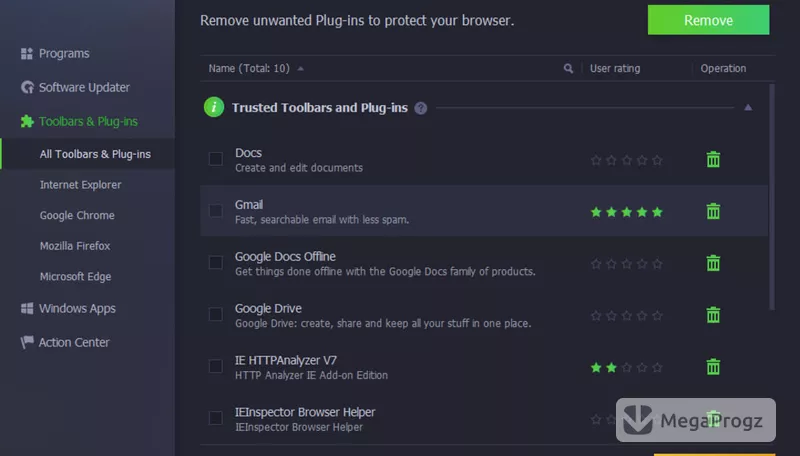The width and height of the screenshot is (800, 456).
Task: Select 'HTTP Analyzer IE Add-on Edition' text
Action: pyautogui.click(x=311, y=375)
